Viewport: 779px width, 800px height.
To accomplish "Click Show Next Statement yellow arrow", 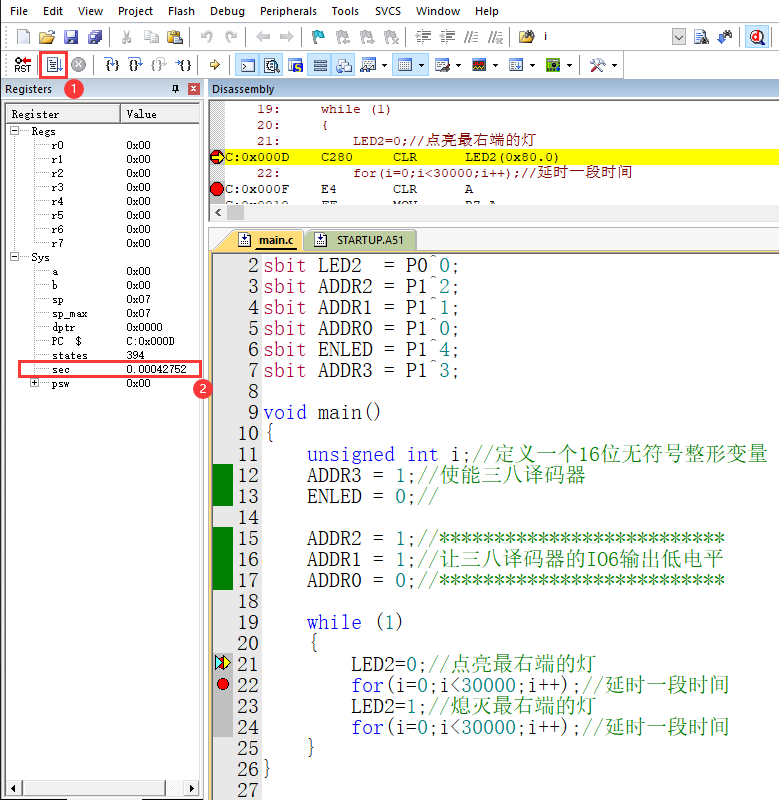I will click(214, 65).
